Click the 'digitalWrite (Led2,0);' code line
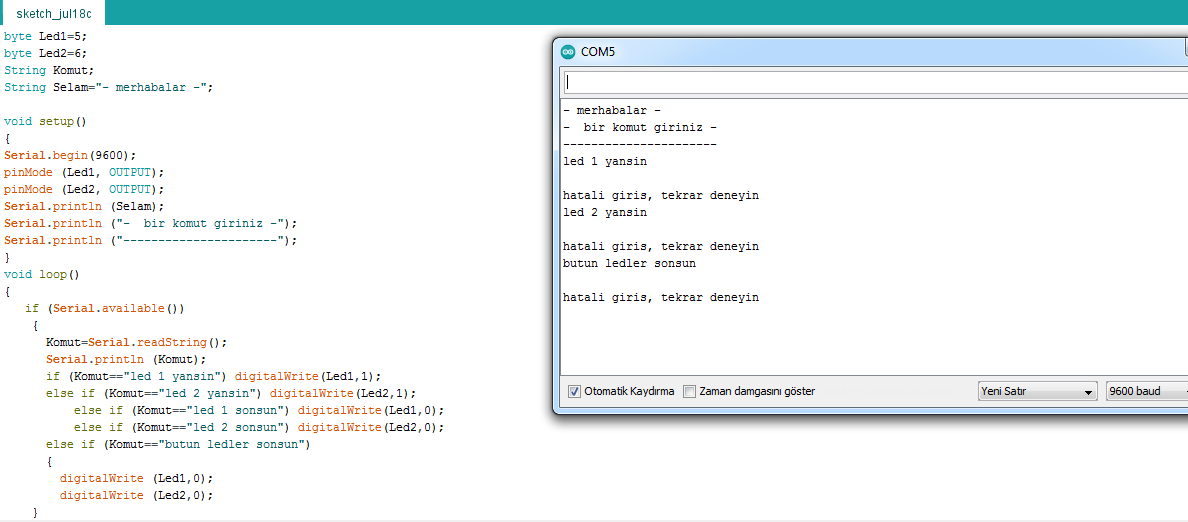The width and height of the screenshot is (1188, 522). pyautogui.click(x=136, y=495)
